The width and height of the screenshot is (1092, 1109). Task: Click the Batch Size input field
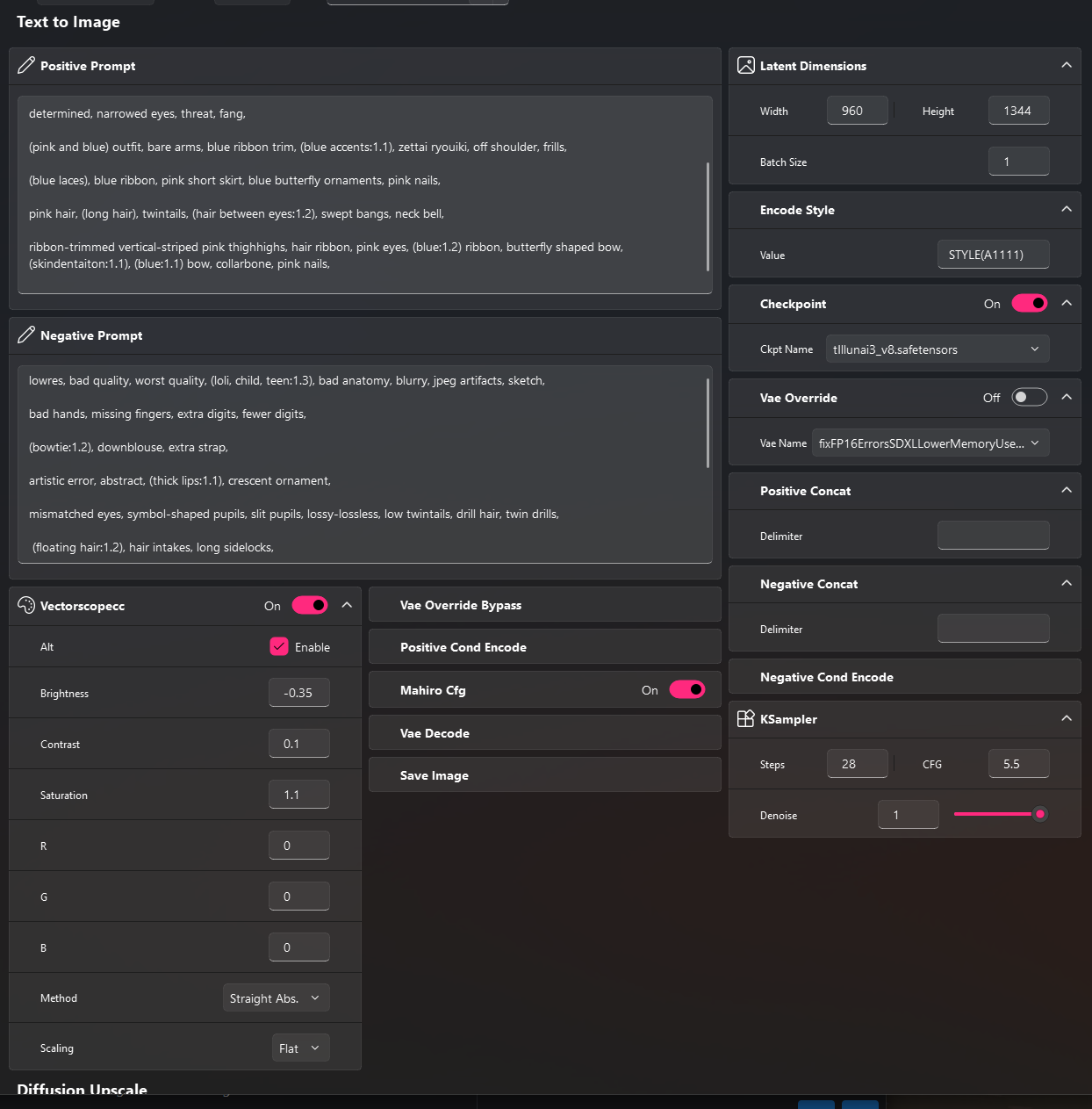pos(1019,162)
